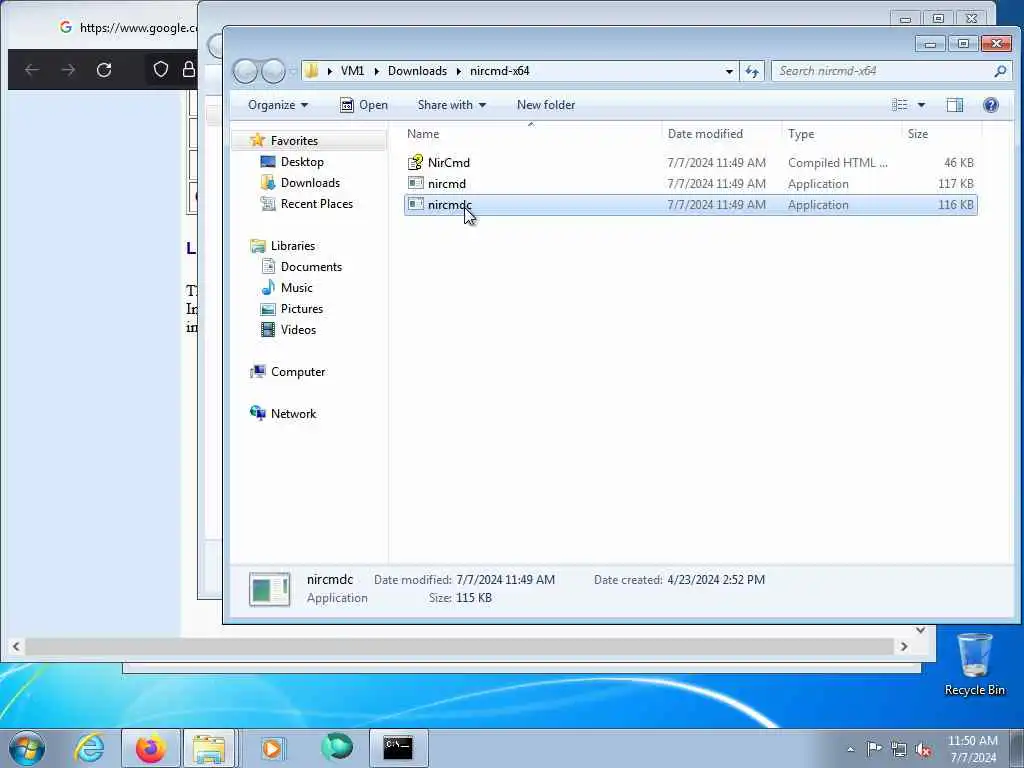Open the Share with menu
This screenshot has width=1024, height=768.
451,105
